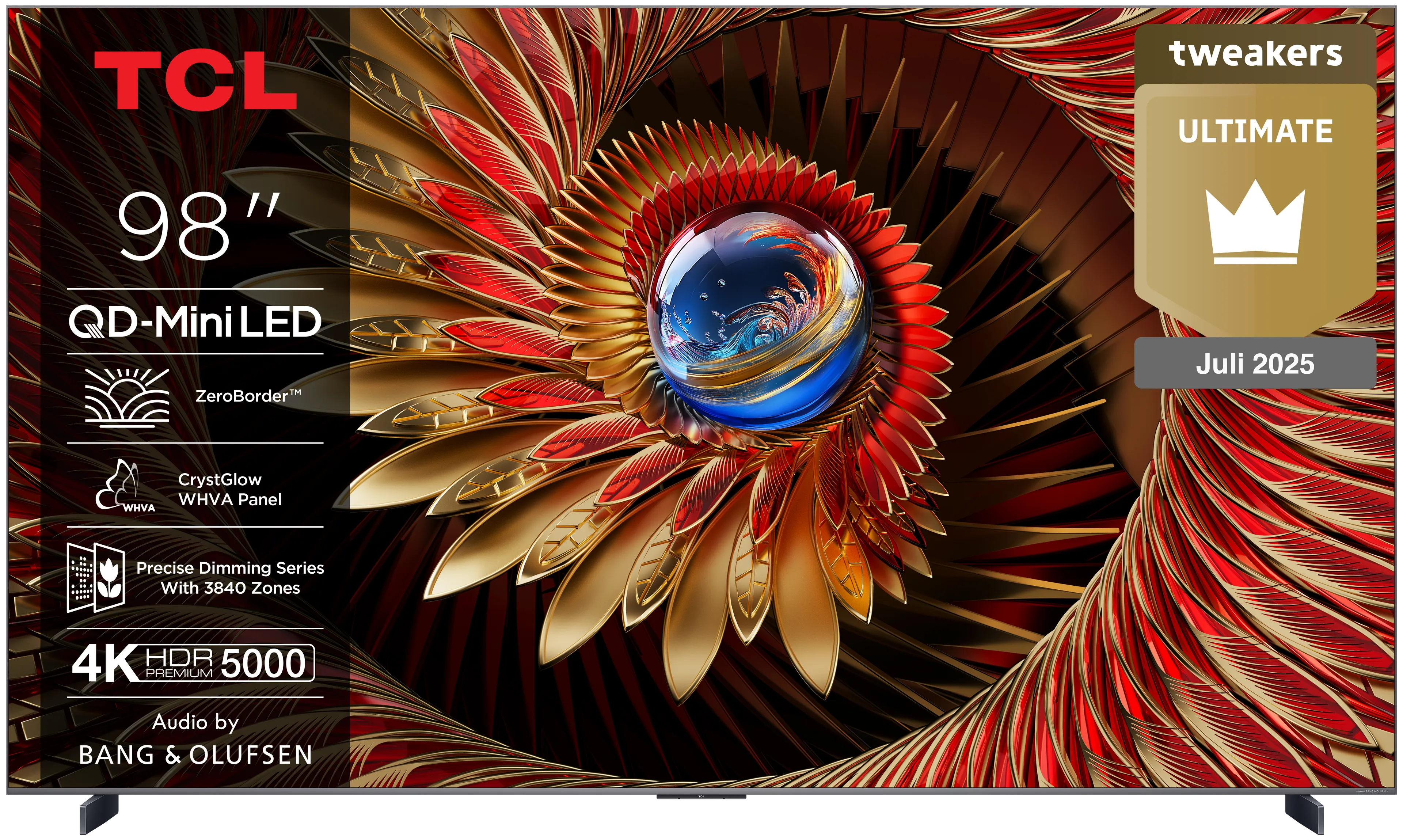The image size is (1403, 840).
Task: Click the WHVA butterfly icon
Action: point(126,486)
